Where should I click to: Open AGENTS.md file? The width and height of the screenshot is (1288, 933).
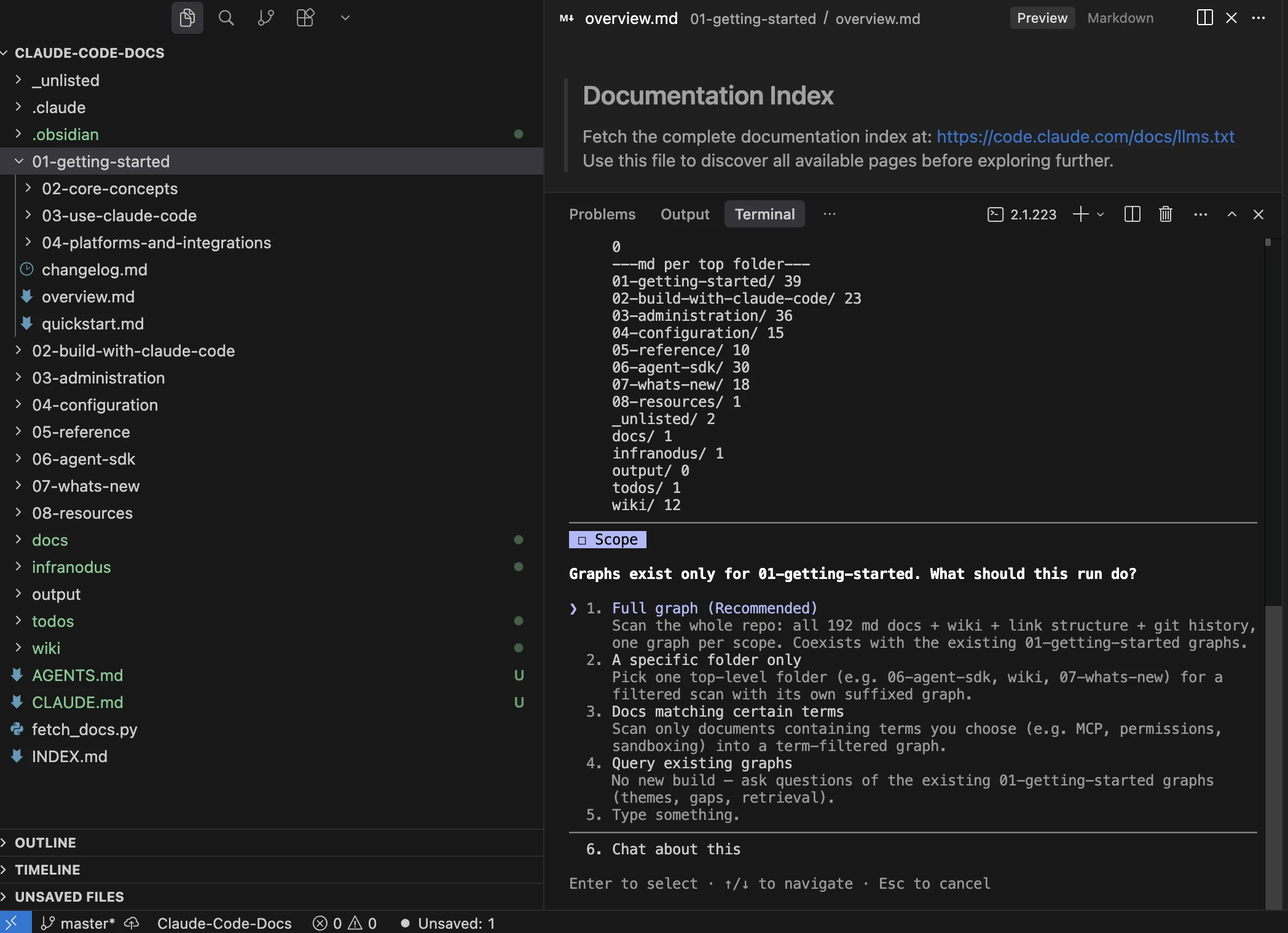[x=272, y=675]
